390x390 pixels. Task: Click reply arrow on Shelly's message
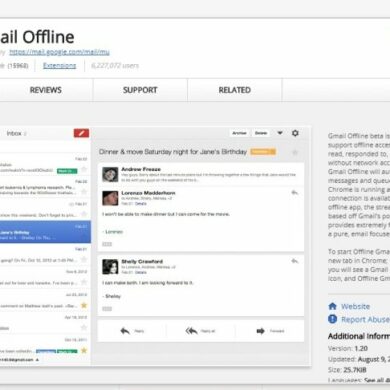(295, 261)
